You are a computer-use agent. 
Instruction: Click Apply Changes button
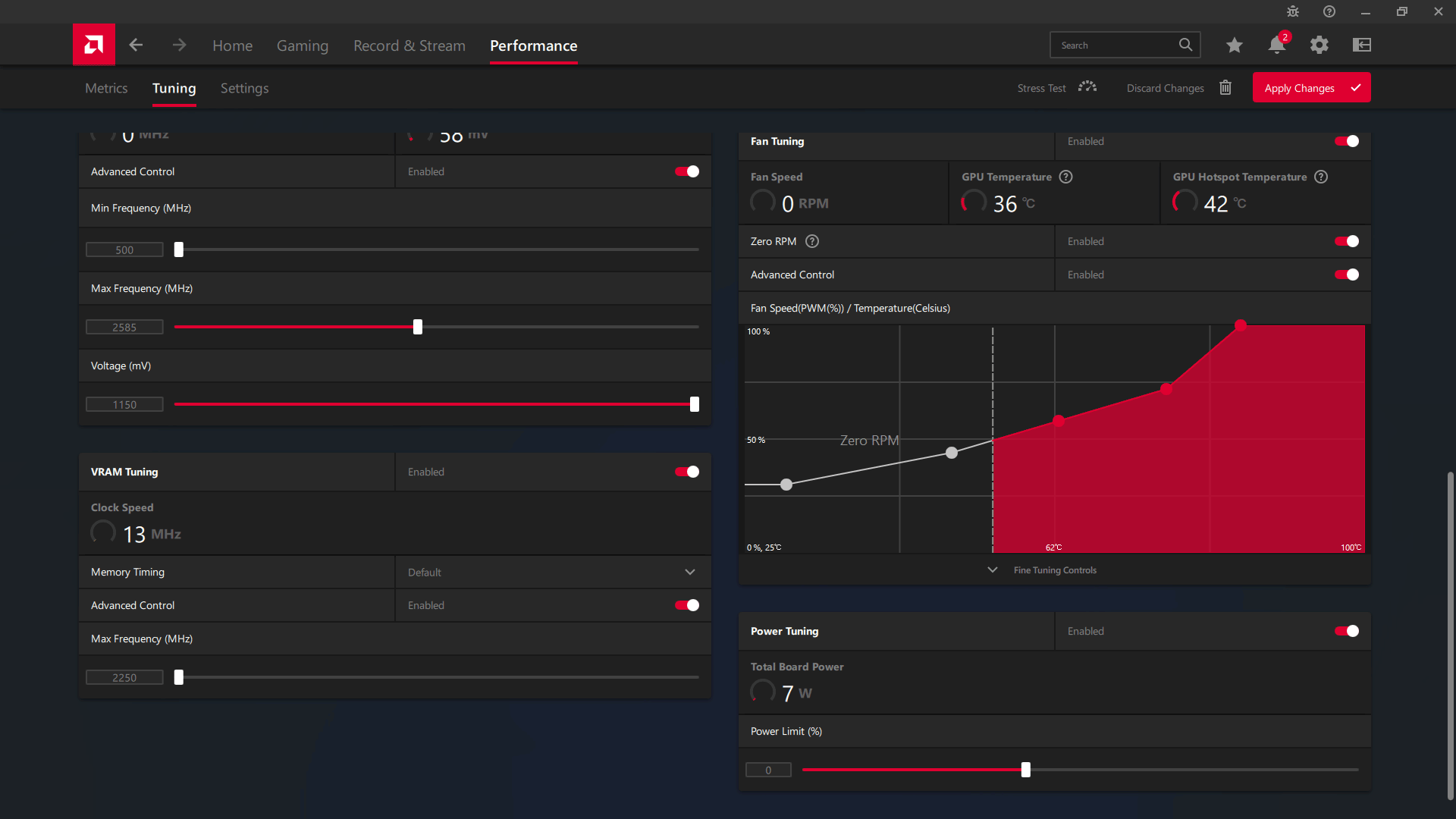click(x=1311, y=88)
